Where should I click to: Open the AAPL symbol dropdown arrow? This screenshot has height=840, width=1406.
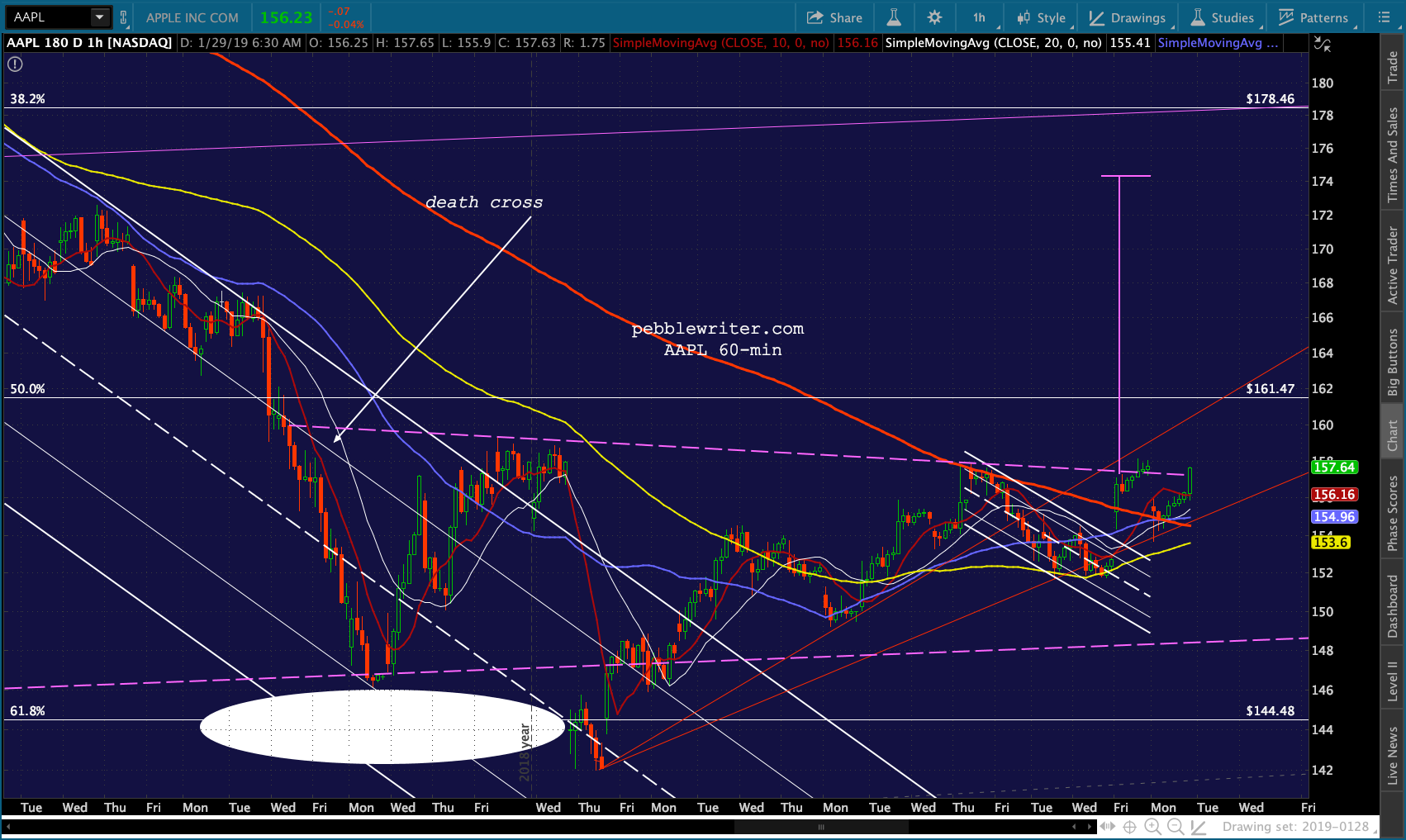coord(99,17)
